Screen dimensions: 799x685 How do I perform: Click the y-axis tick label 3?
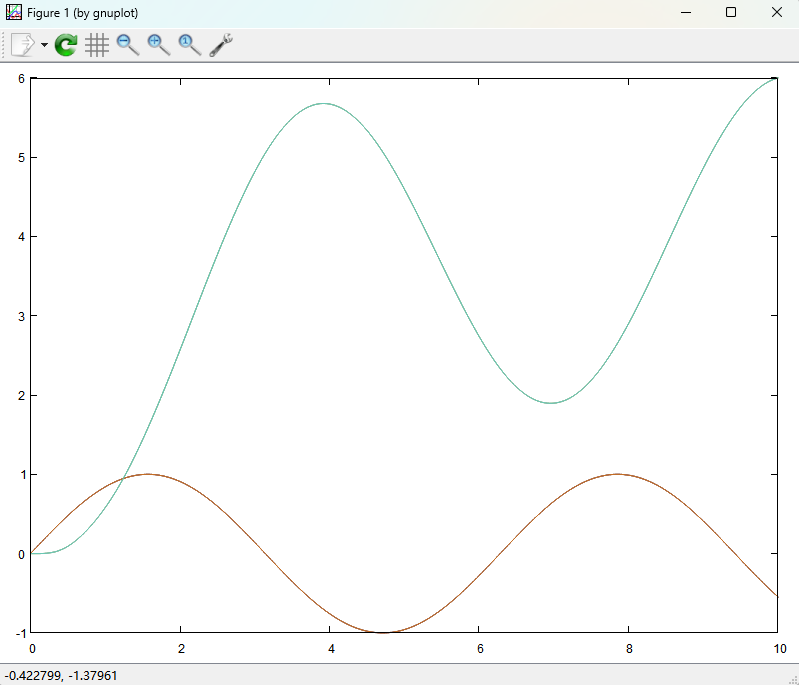20,316
